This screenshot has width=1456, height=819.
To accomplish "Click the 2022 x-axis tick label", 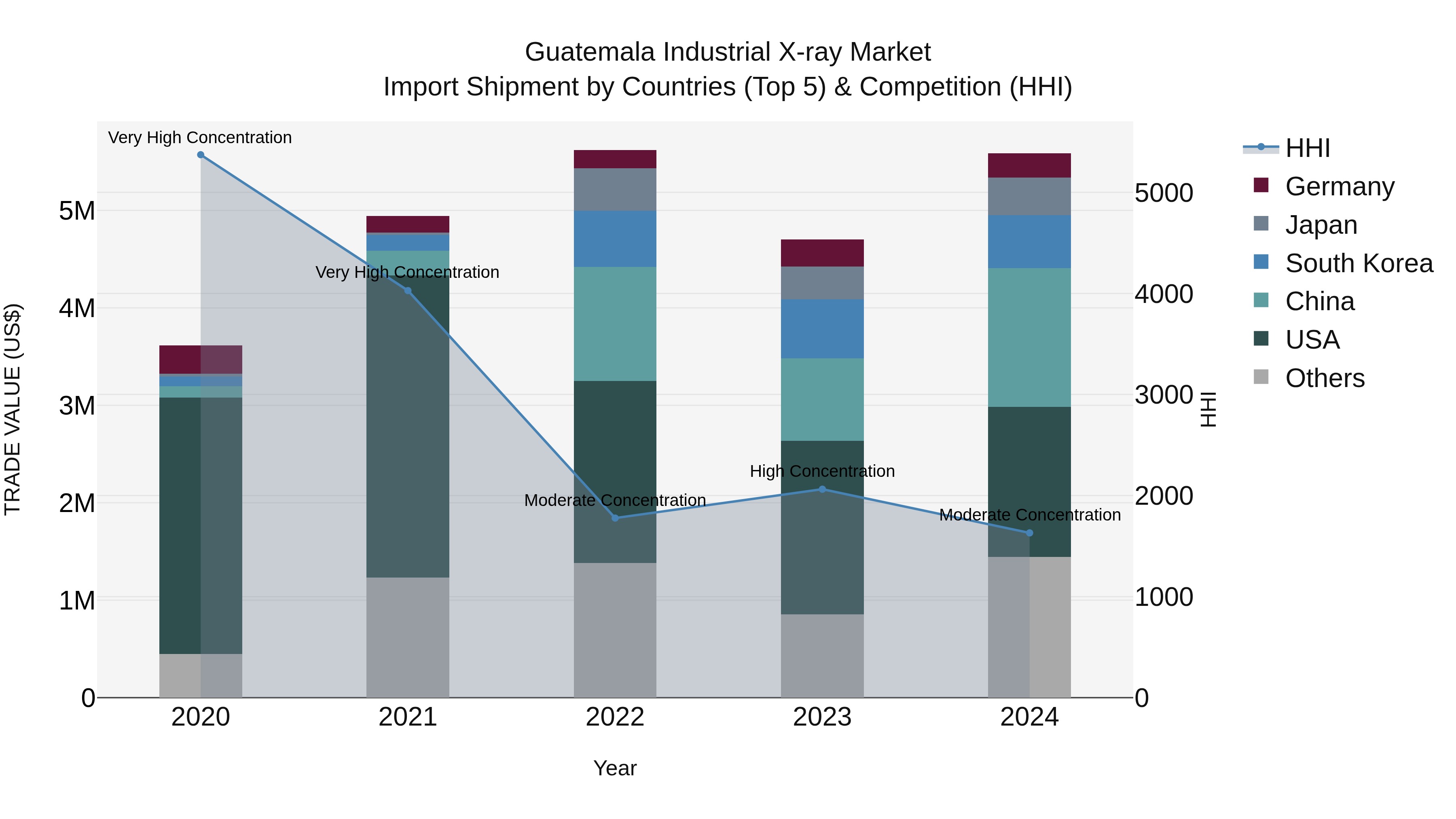I will pos(615,717).
